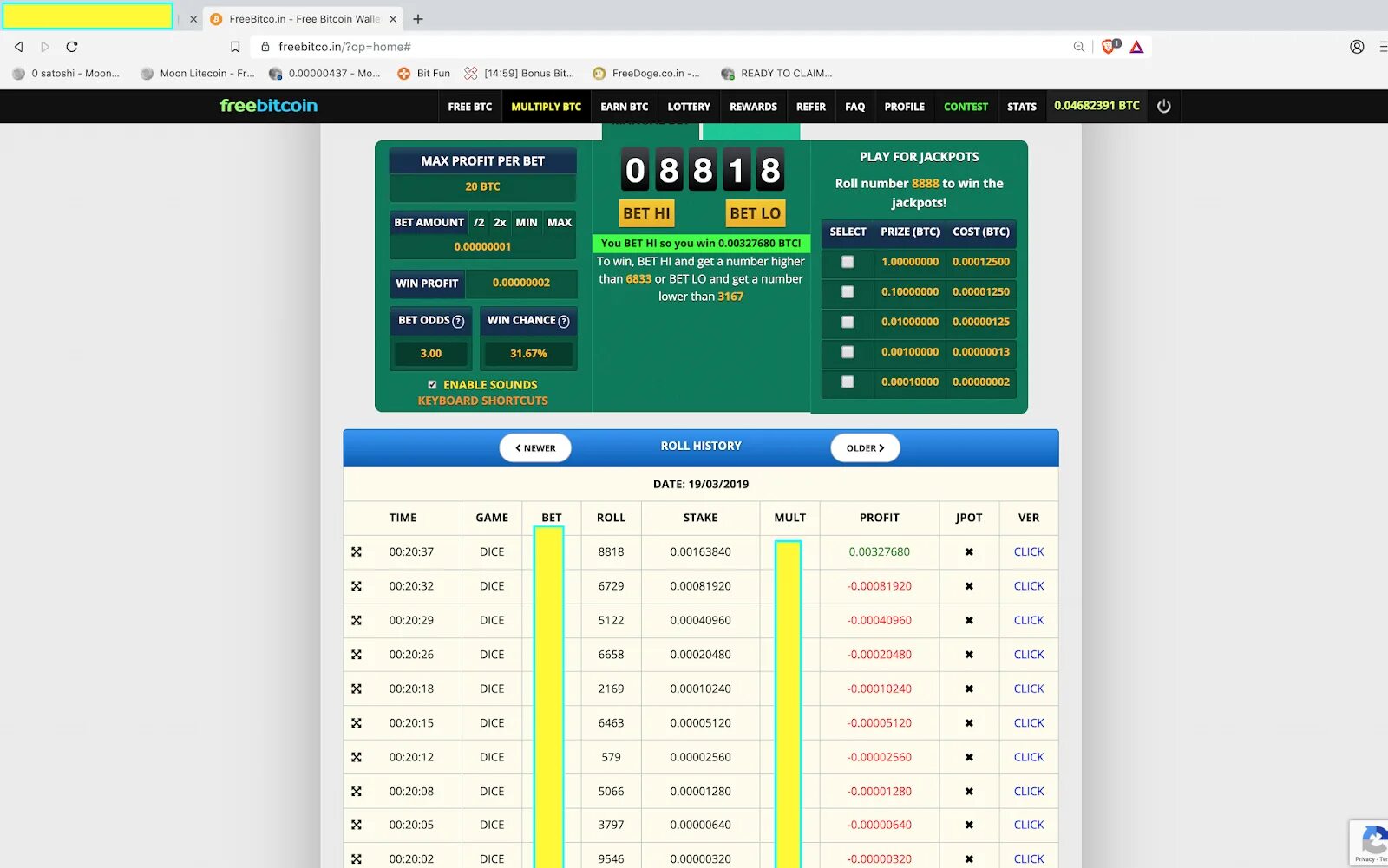1388x868 pixels.
Task: Expand the 00:20:29 roll row icon
Action: pyautogui.click(x=357, y=620)
